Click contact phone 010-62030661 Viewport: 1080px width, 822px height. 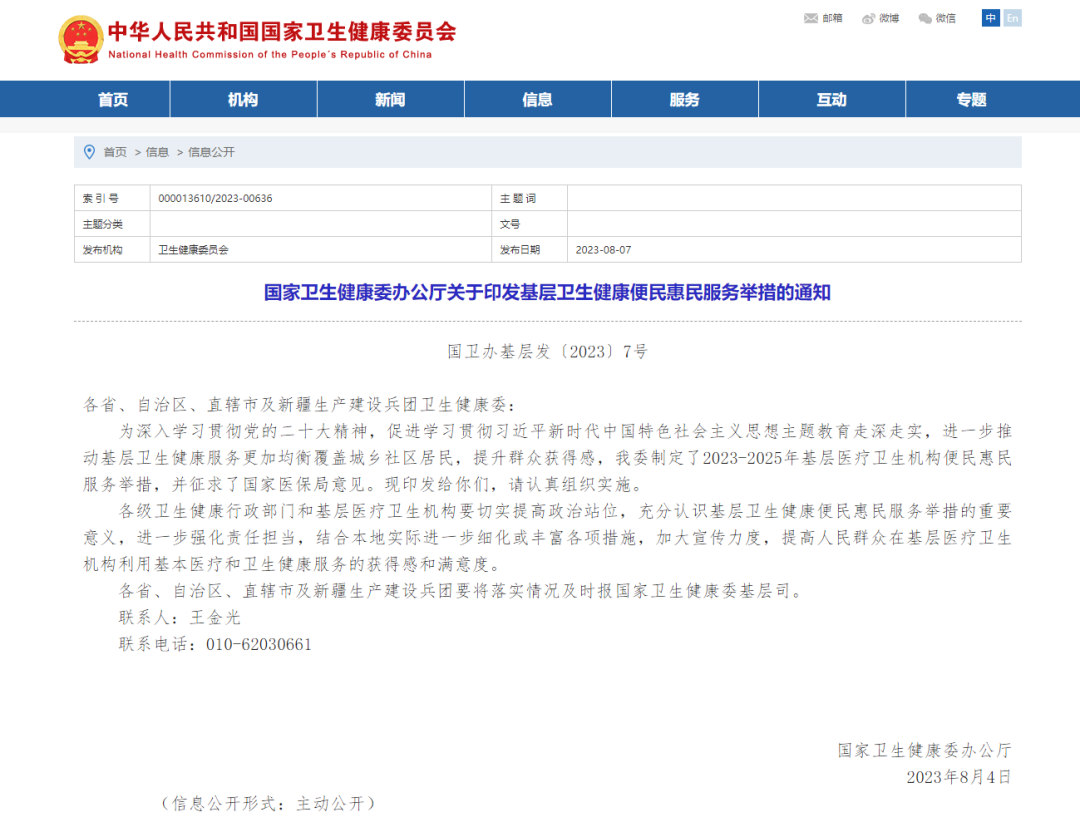pyautogui.click(x=259, y=644)
